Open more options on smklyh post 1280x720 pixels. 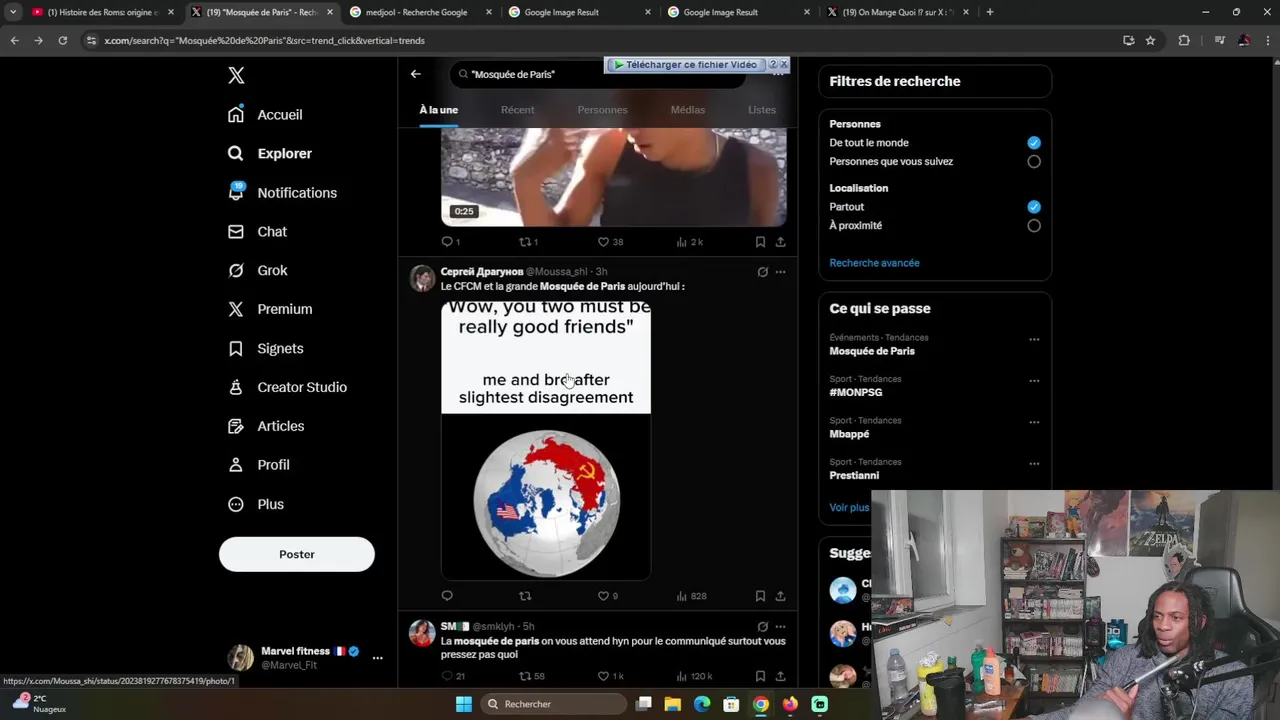781,627
